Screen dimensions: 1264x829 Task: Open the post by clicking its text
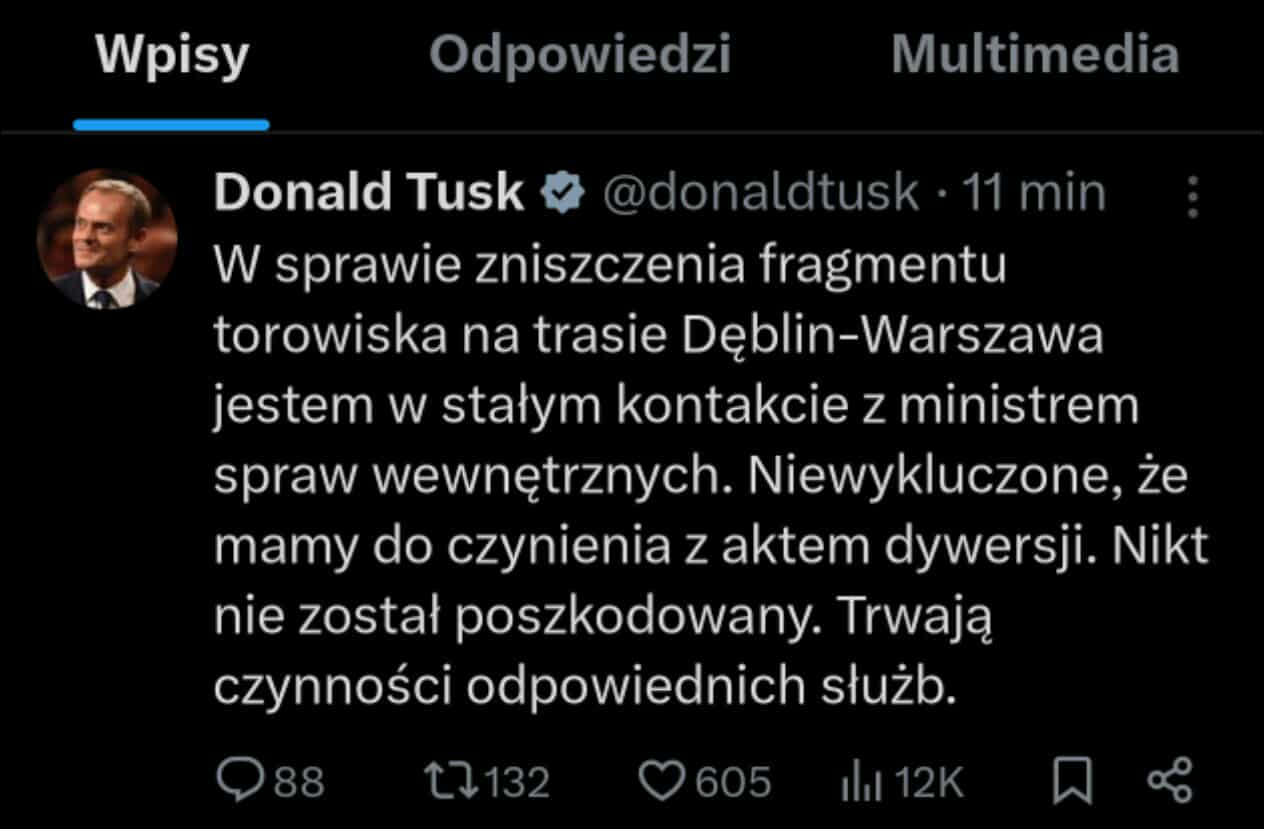pyautogui.click(x=700, y=476)
